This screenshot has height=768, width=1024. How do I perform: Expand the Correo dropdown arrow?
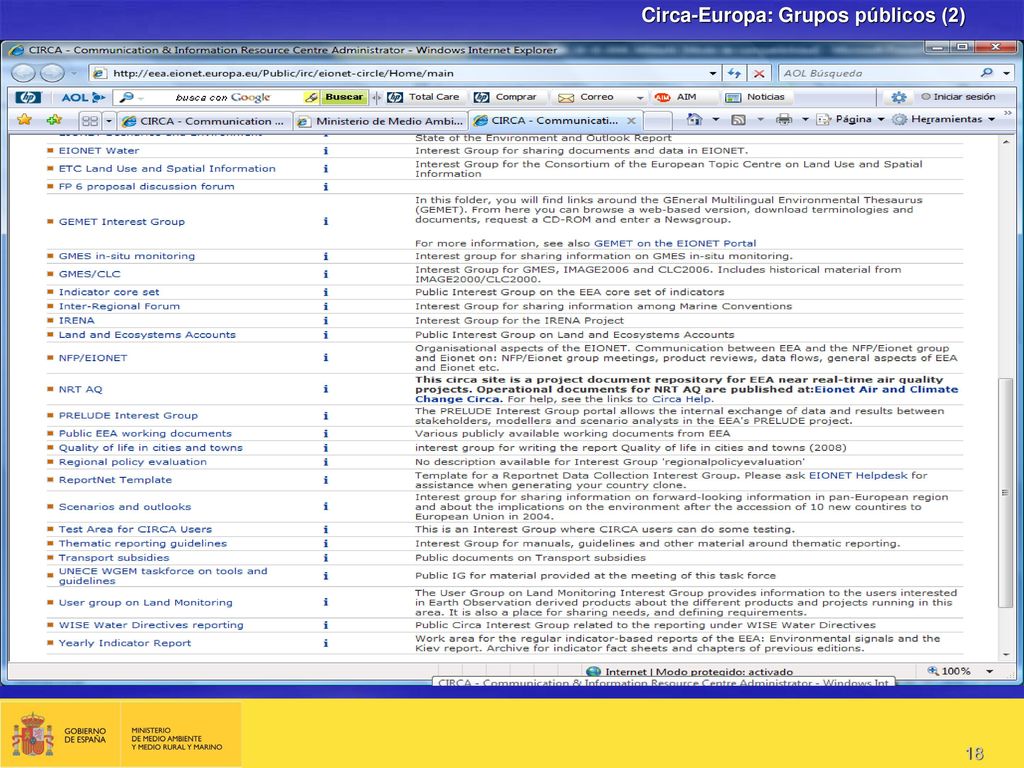640,97
